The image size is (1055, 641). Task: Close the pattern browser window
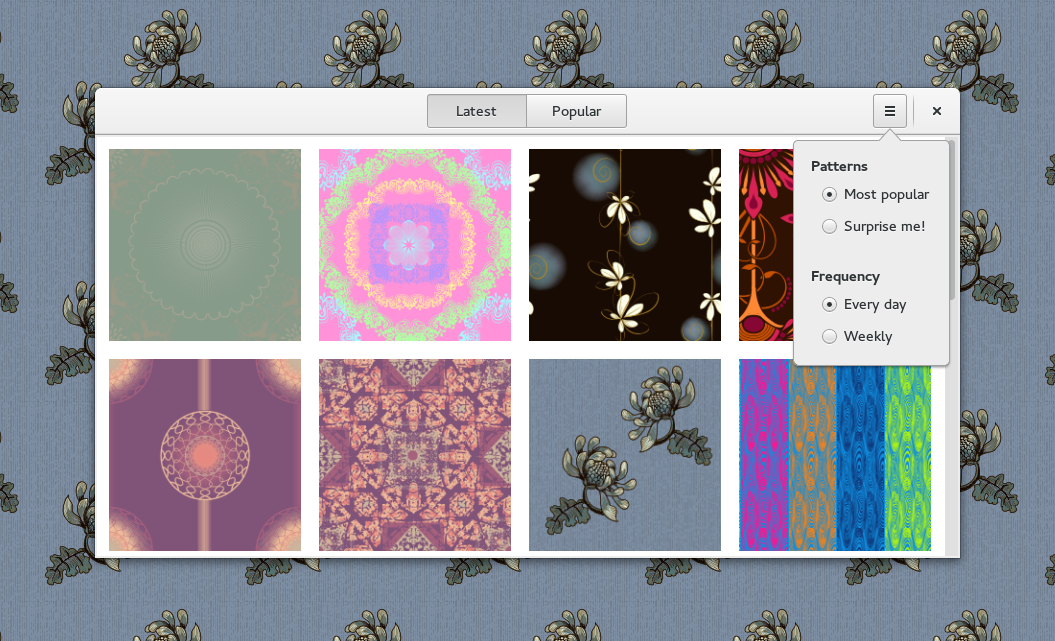tap(936, 110)
